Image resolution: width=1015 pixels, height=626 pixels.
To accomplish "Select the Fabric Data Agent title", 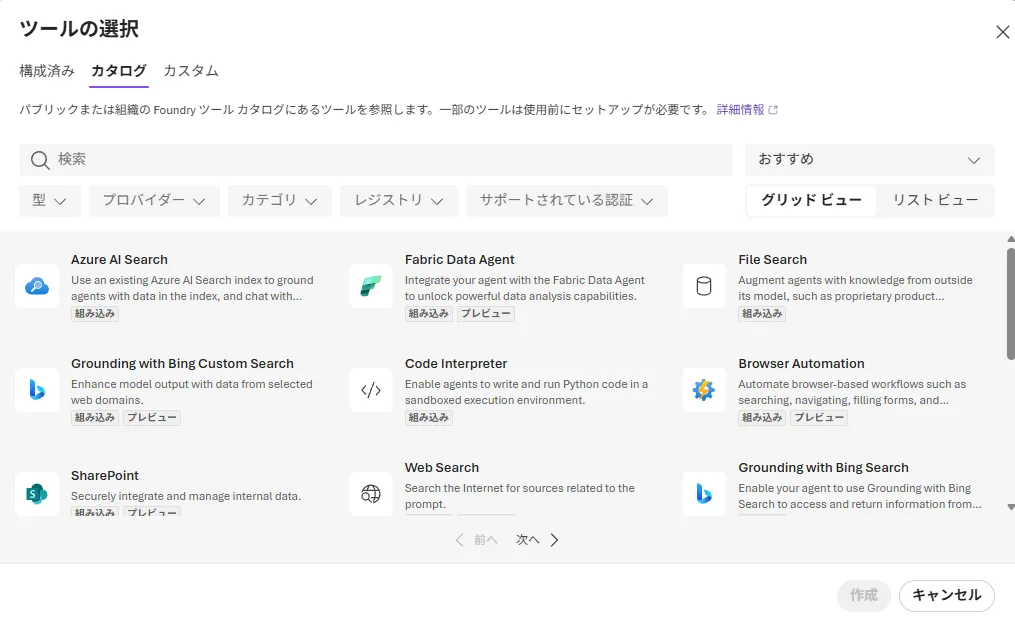I will pyautogui.click(x=460, y=260).
